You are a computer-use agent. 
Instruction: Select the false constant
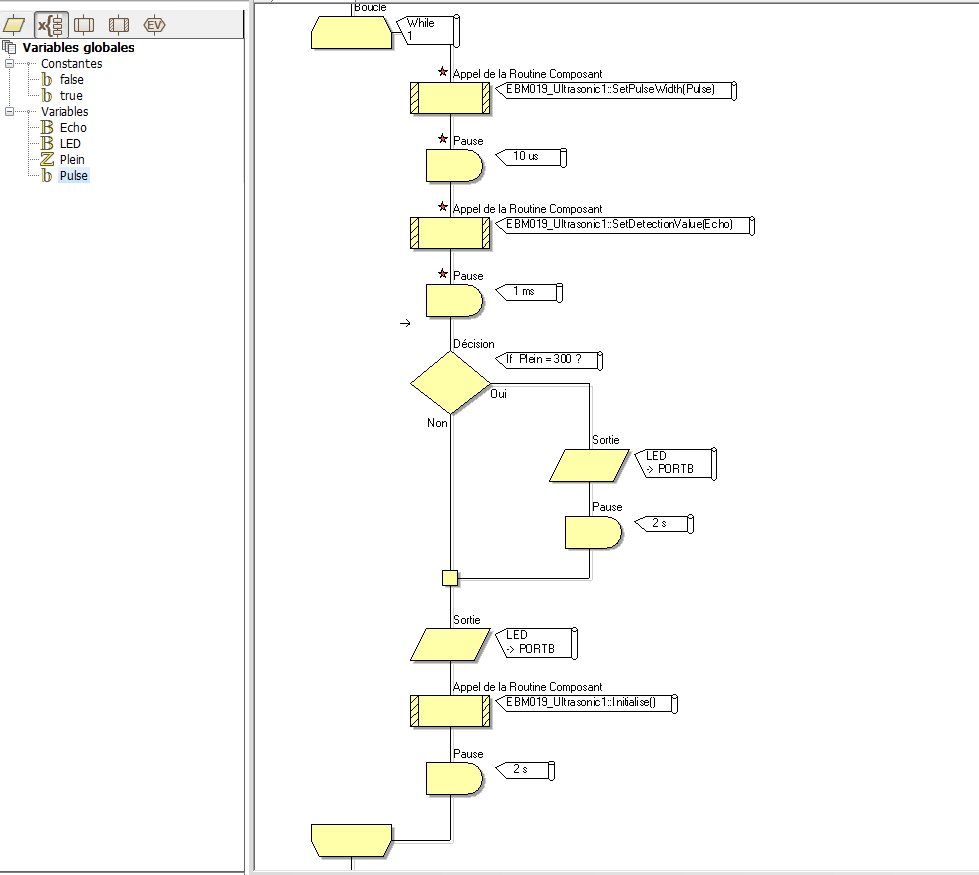pos(71,80)
